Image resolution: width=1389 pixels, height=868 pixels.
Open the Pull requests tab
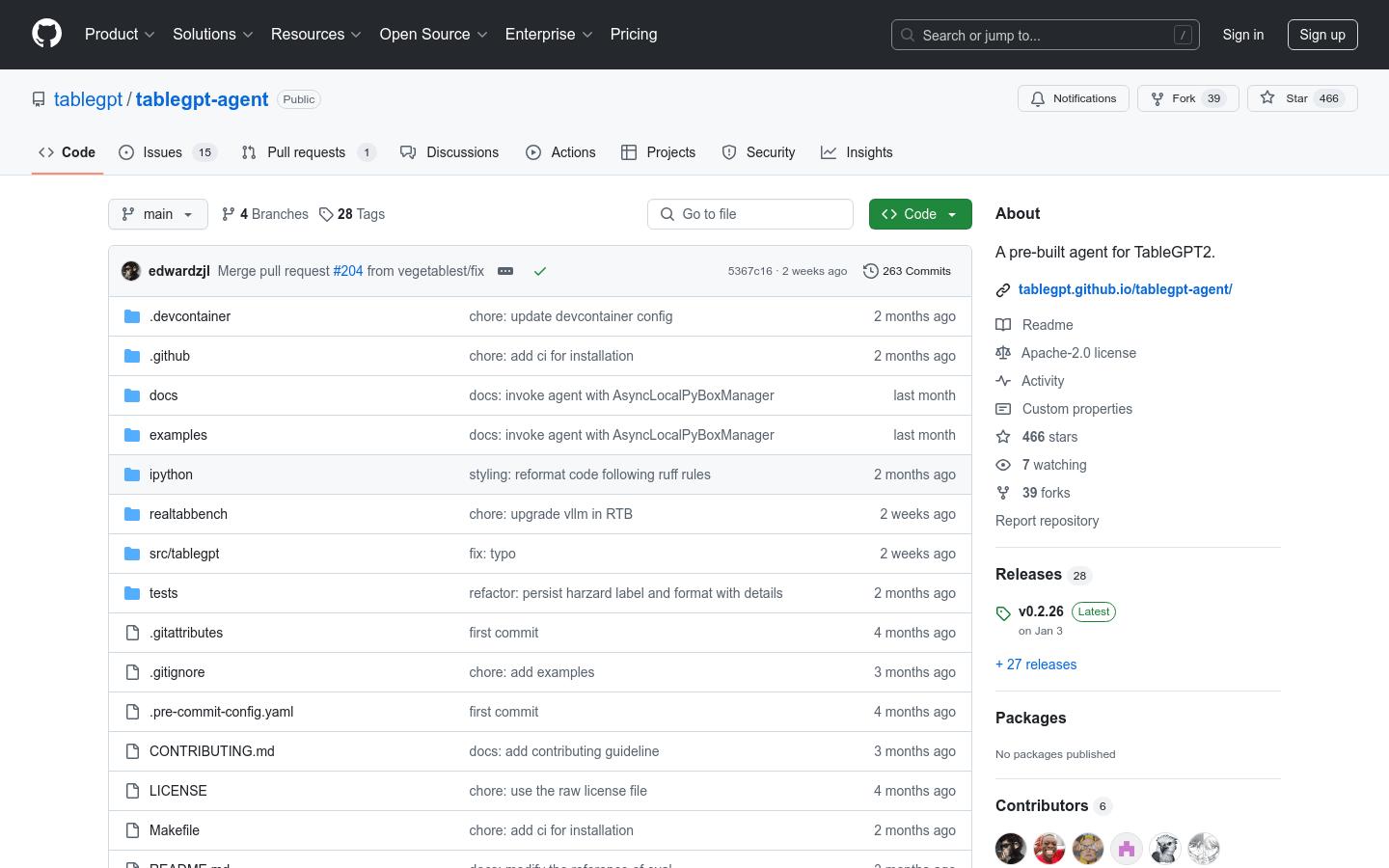click(306, 152)
